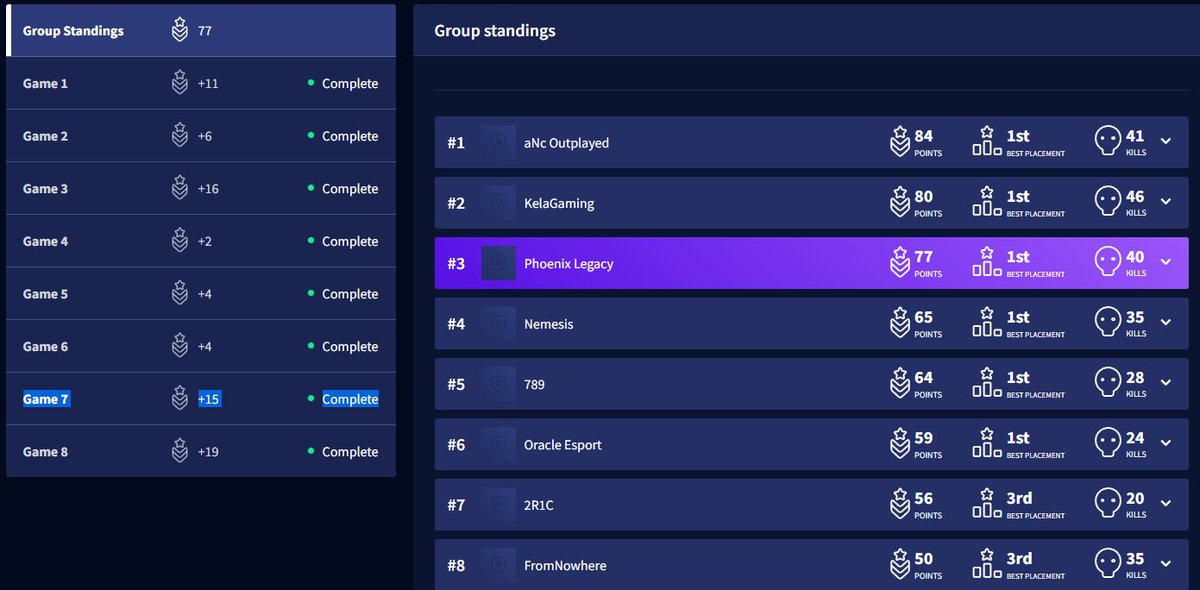Click the skull kills icon for 2R1C
The image size is (1200, 590).
click(x=1108, y=504)
